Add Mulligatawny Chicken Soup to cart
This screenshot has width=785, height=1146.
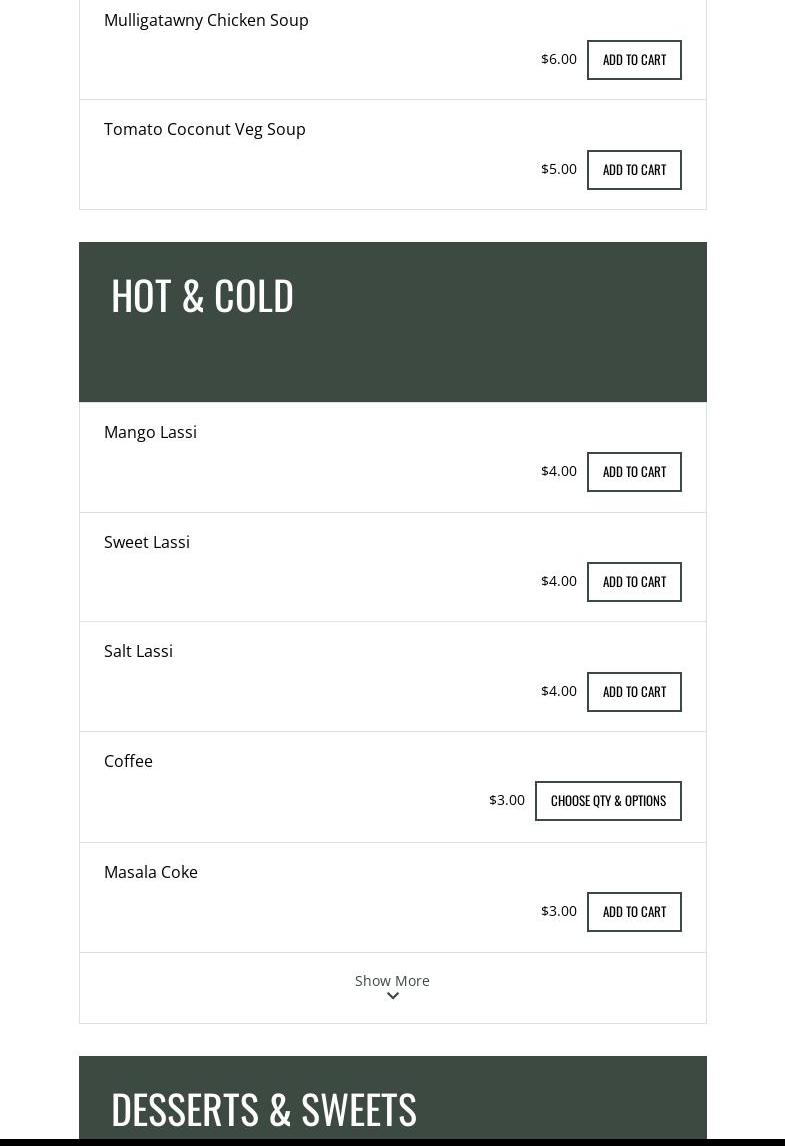coord(634,60)
